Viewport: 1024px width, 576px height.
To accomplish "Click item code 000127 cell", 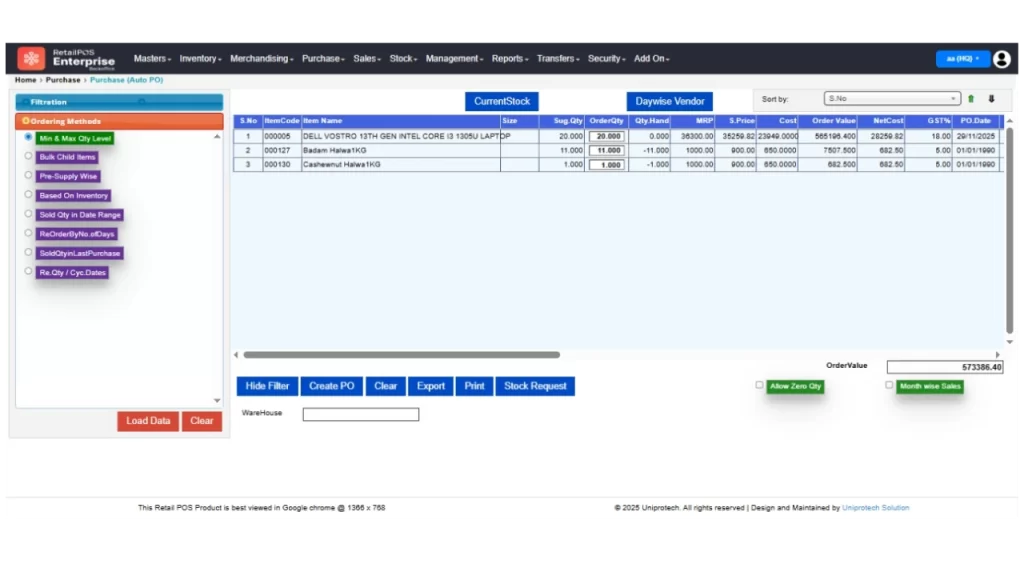I will click(x=281, y=150).
